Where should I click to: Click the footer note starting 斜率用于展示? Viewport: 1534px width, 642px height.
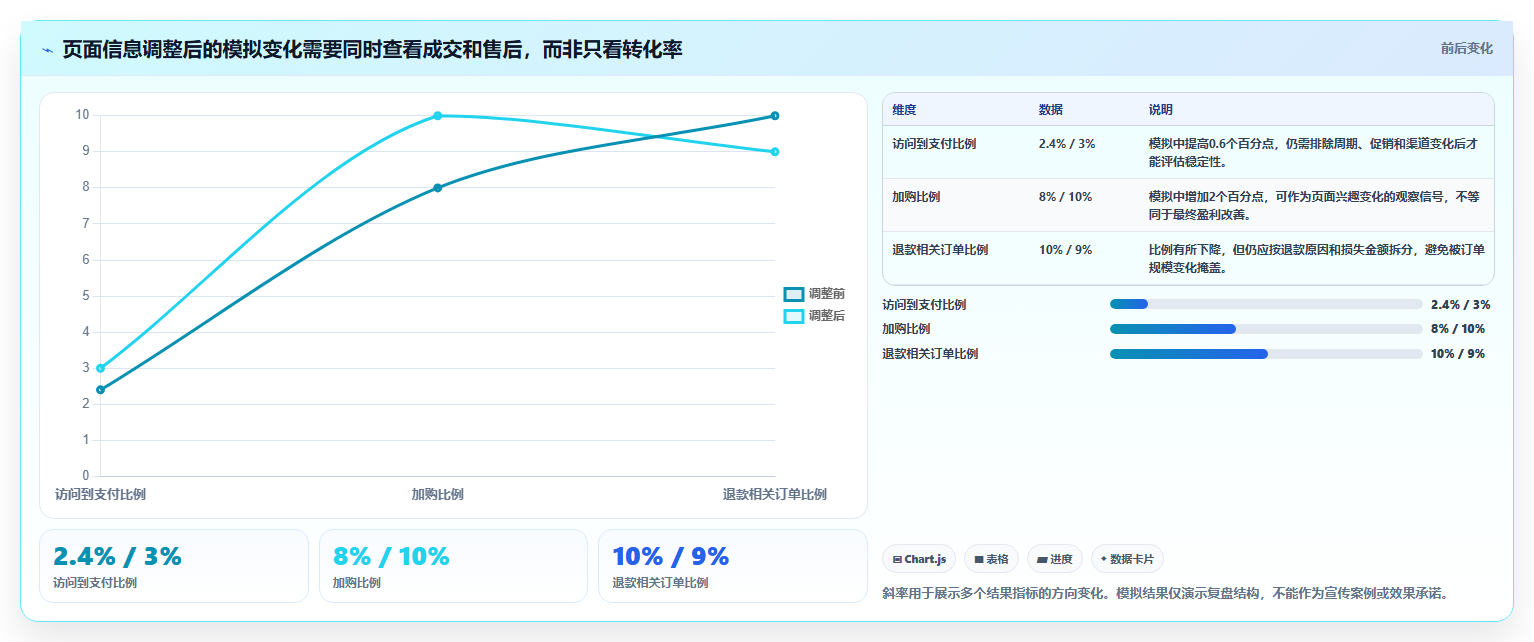[x=1165, y=593]
